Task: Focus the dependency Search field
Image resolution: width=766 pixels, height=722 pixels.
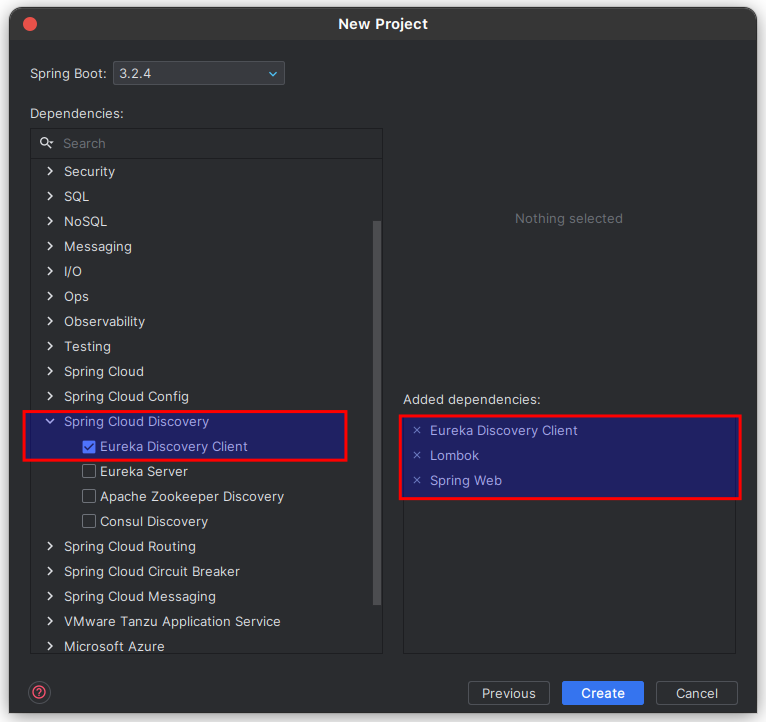Action: [x=206, y=143]
